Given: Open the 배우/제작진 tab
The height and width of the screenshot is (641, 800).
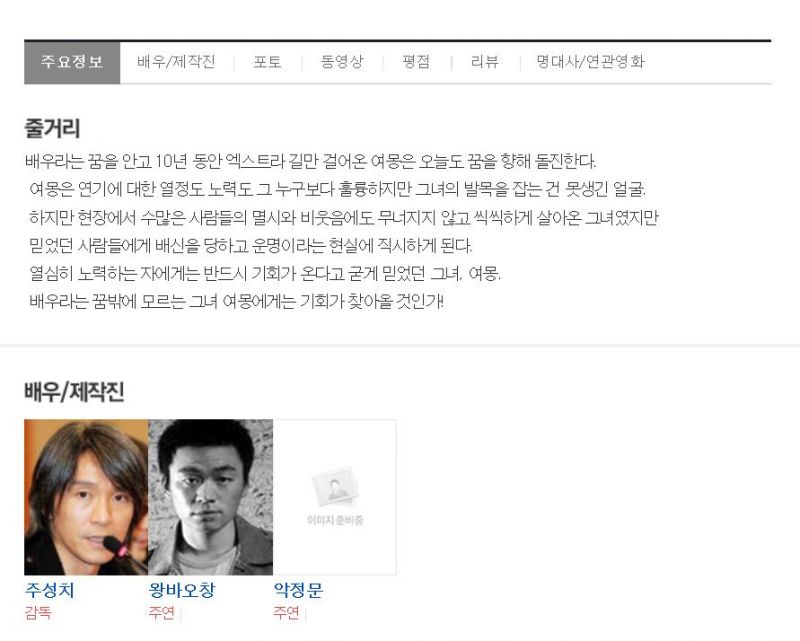Looking at the screenshot, I should pos(176,62).
